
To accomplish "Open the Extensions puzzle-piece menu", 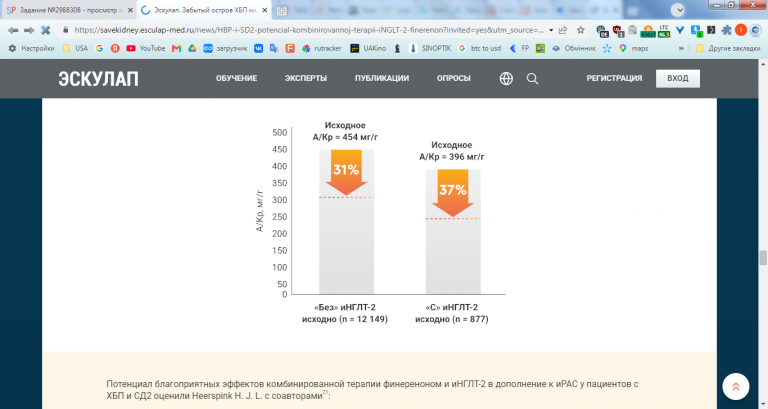I will click(726, 30).
